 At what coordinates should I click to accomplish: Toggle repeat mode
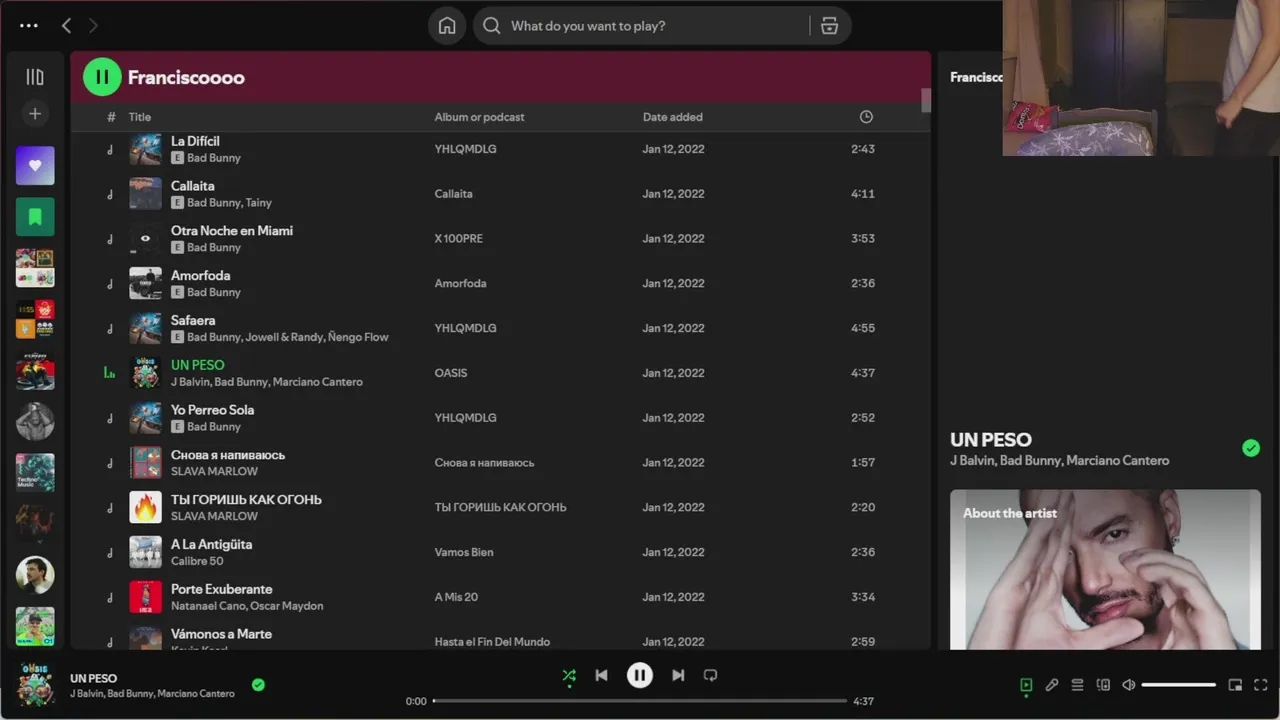pos(710,675)
